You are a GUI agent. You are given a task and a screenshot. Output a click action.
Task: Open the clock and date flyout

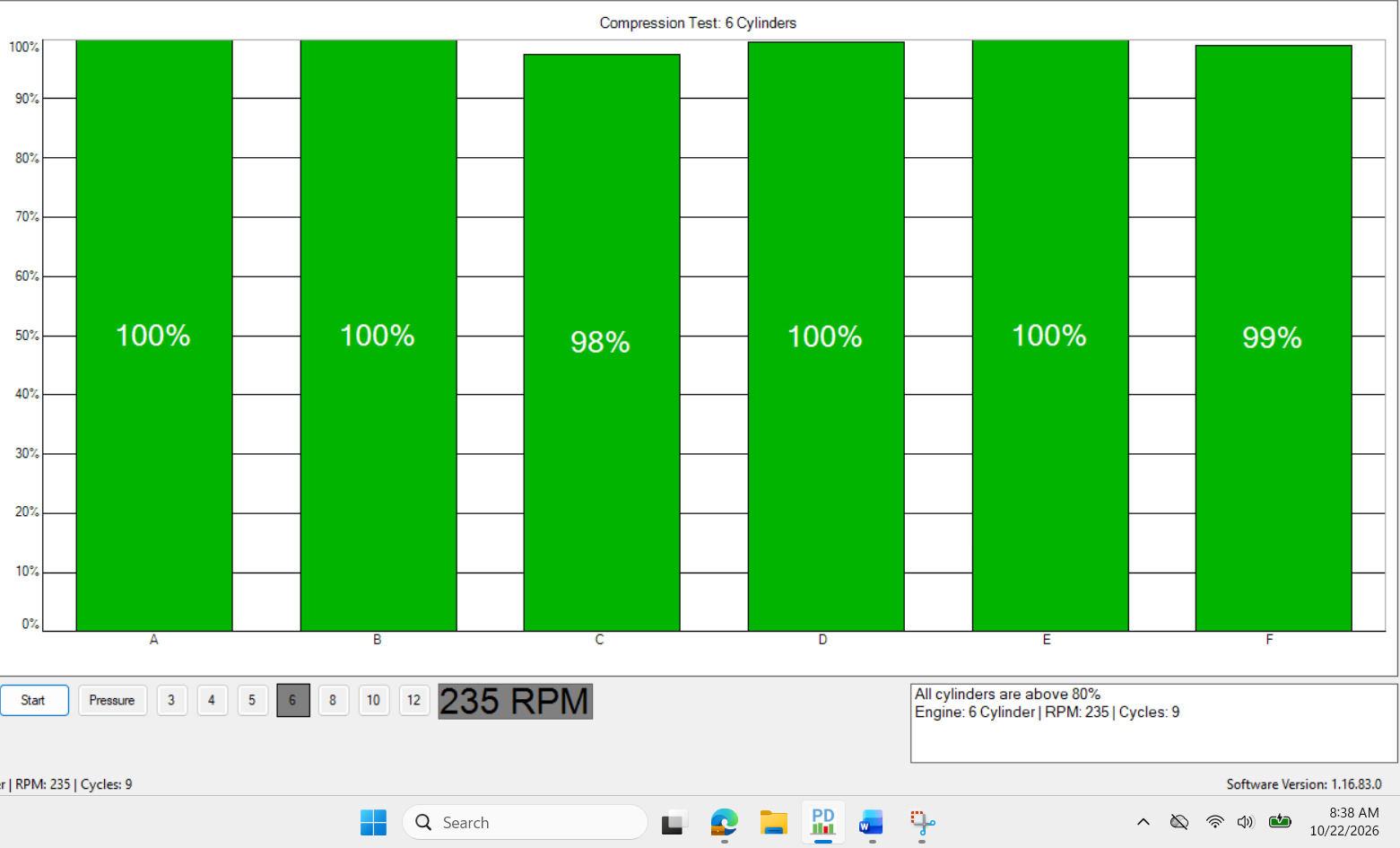coord(1344,822)
